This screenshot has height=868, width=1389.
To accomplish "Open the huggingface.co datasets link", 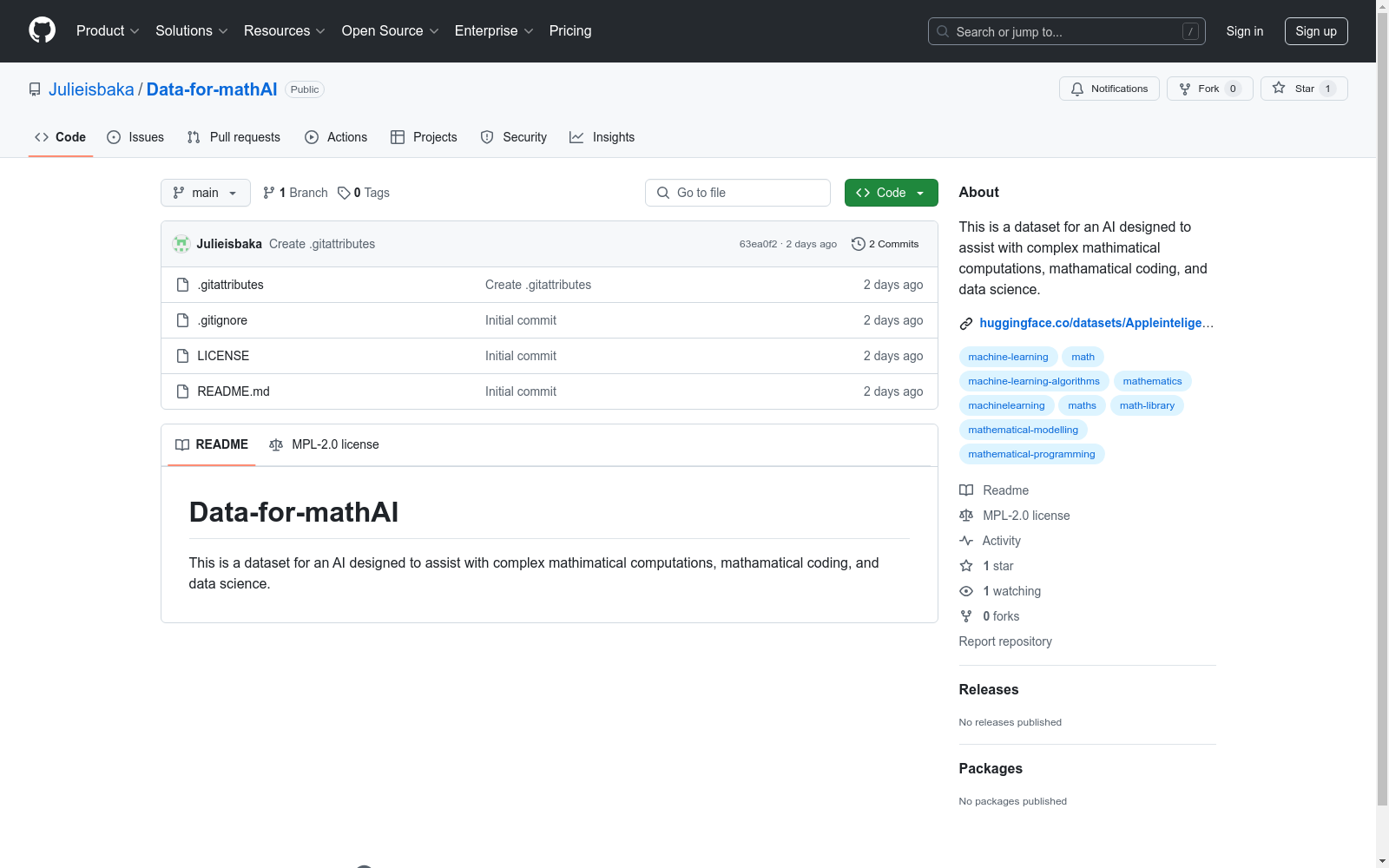I will (1096, 323).
